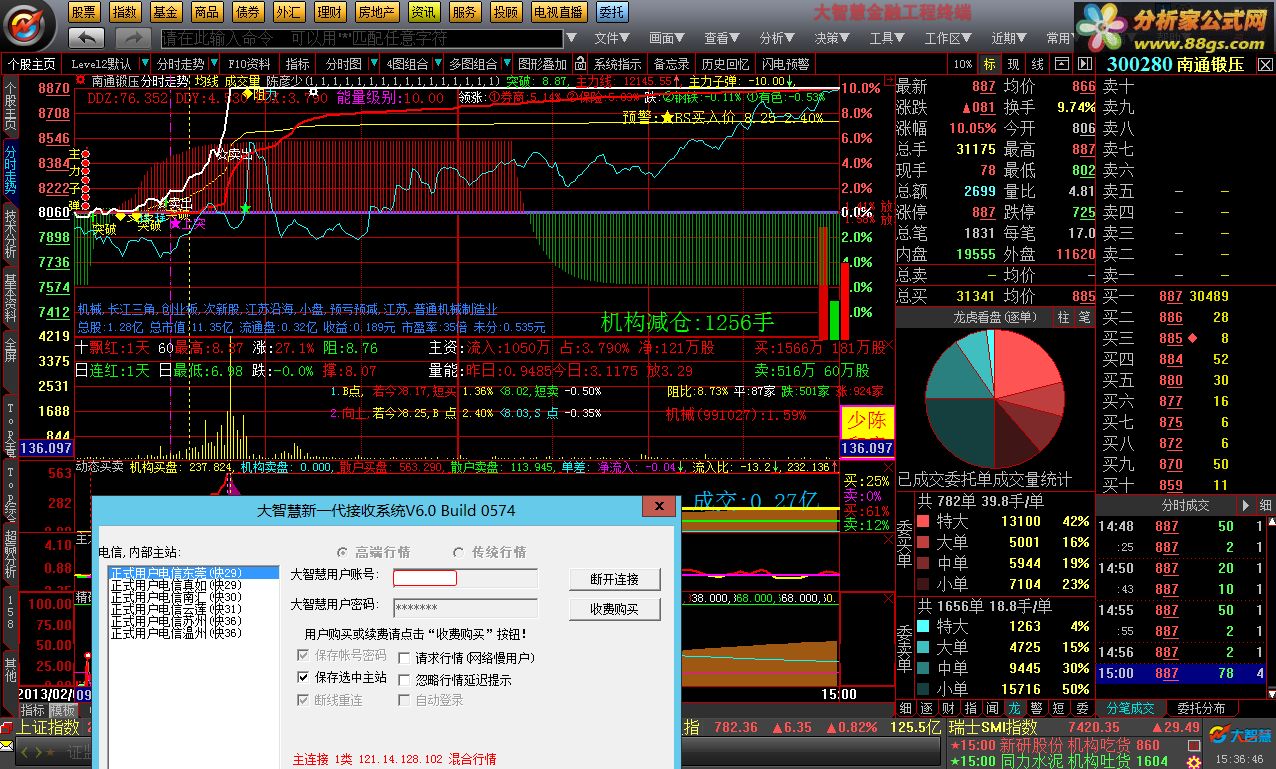
Task: Switch to the 分笔成交 bottom tab
Action: click(x=1129, y=709)
